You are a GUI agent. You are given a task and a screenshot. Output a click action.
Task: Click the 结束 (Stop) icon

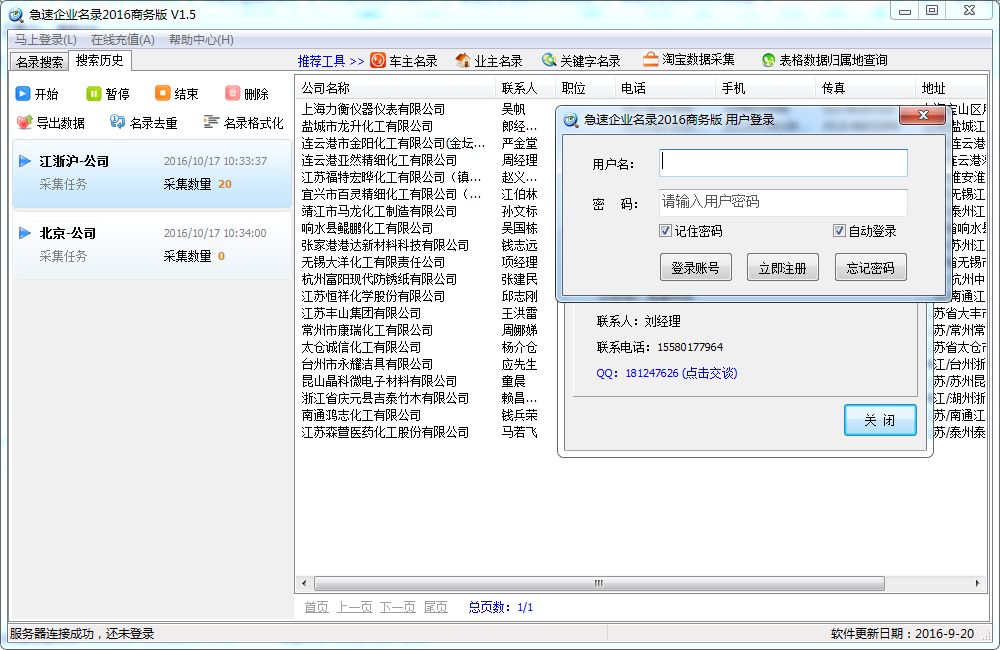pyautogui.click(x=163, y=94)
